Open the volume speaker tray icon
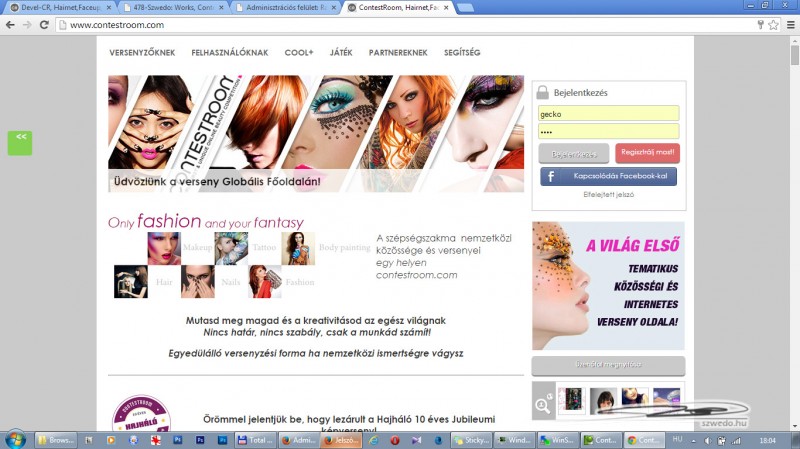The image size is (800, 449). tap(708, 440)
